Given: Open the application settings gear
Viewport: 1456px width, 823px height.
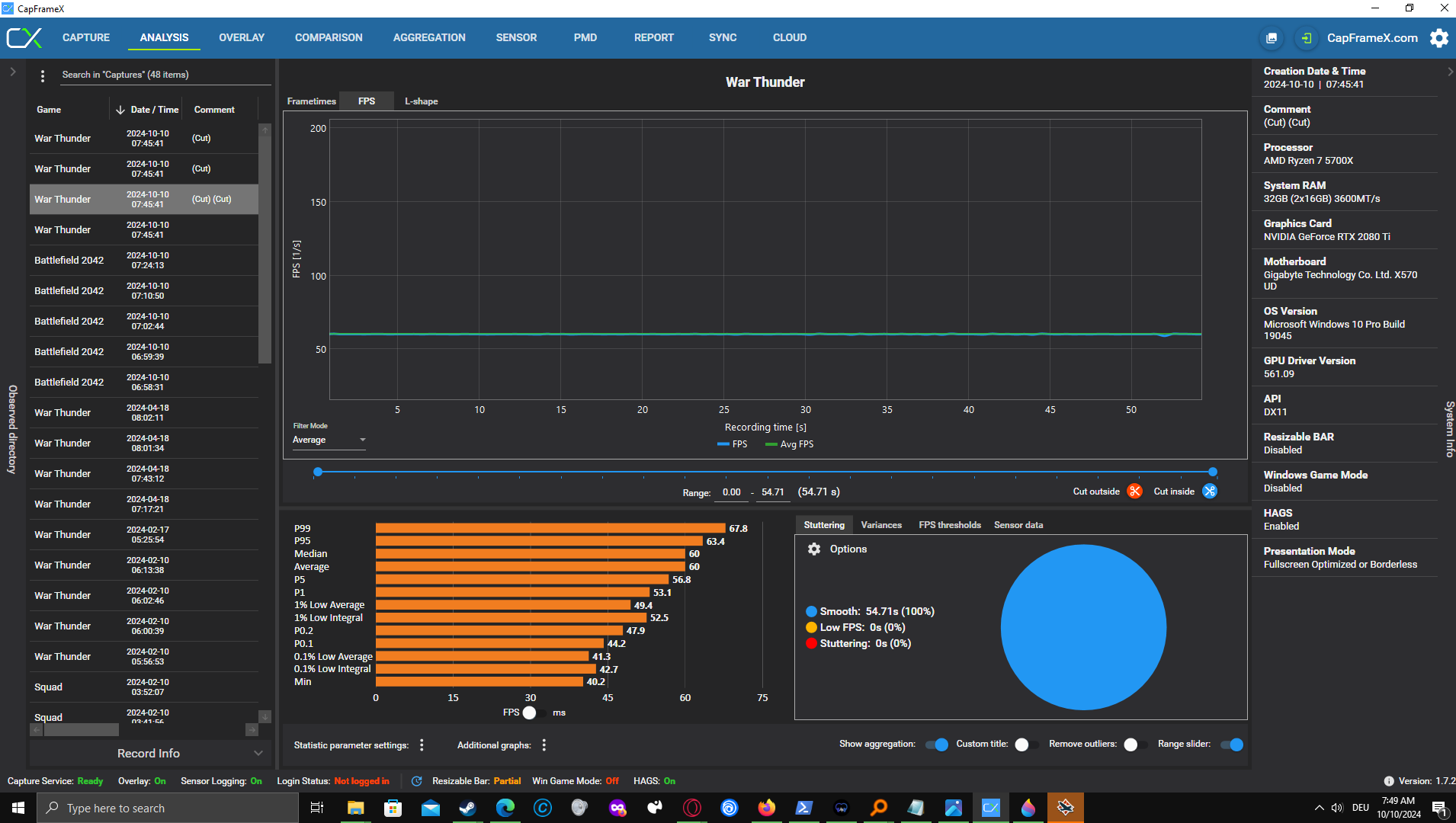Looking at the screenshot, I should tap(1438, 38).
